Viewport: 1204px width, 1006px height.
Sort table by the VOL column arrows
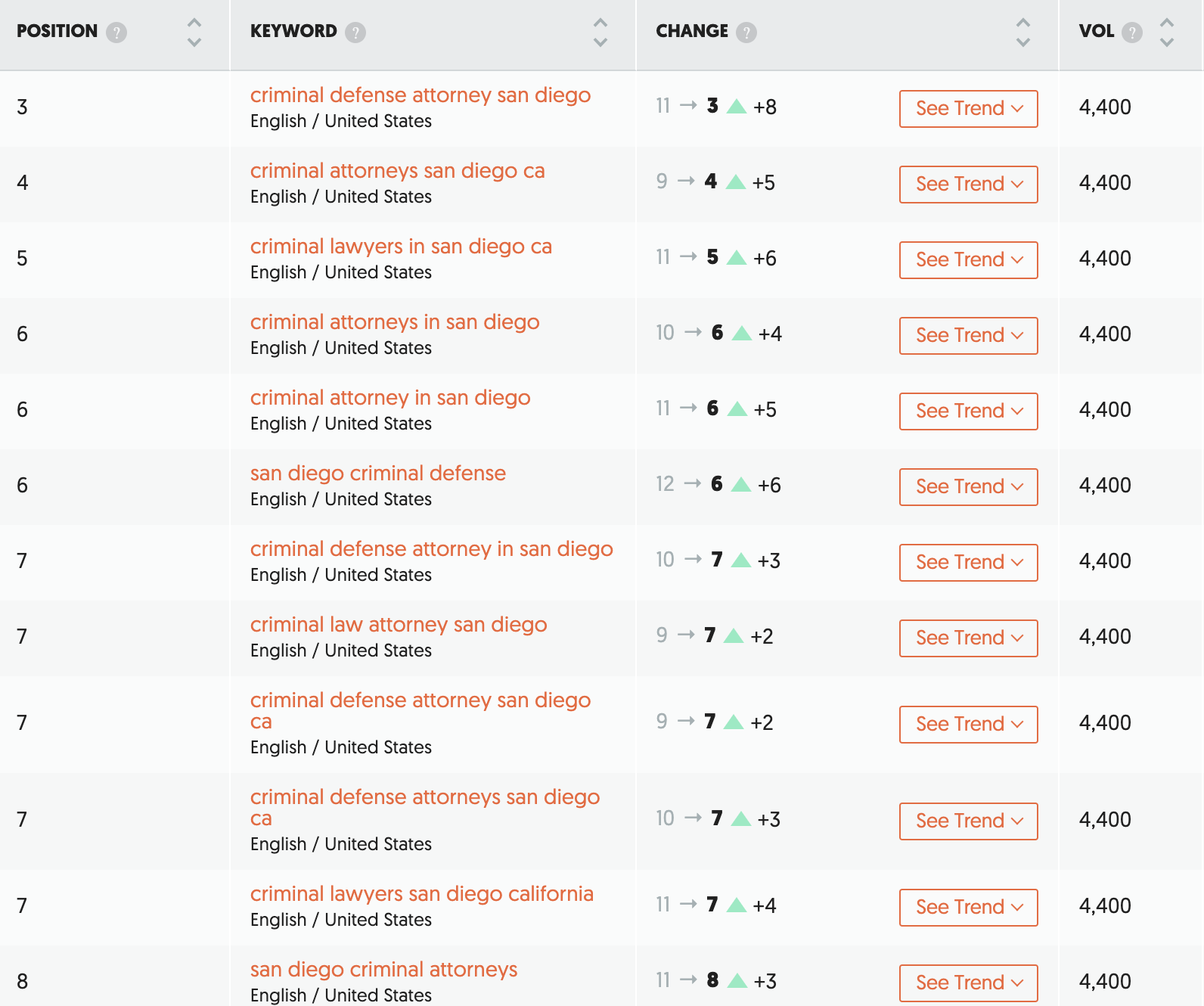[x=1167, y=33]
